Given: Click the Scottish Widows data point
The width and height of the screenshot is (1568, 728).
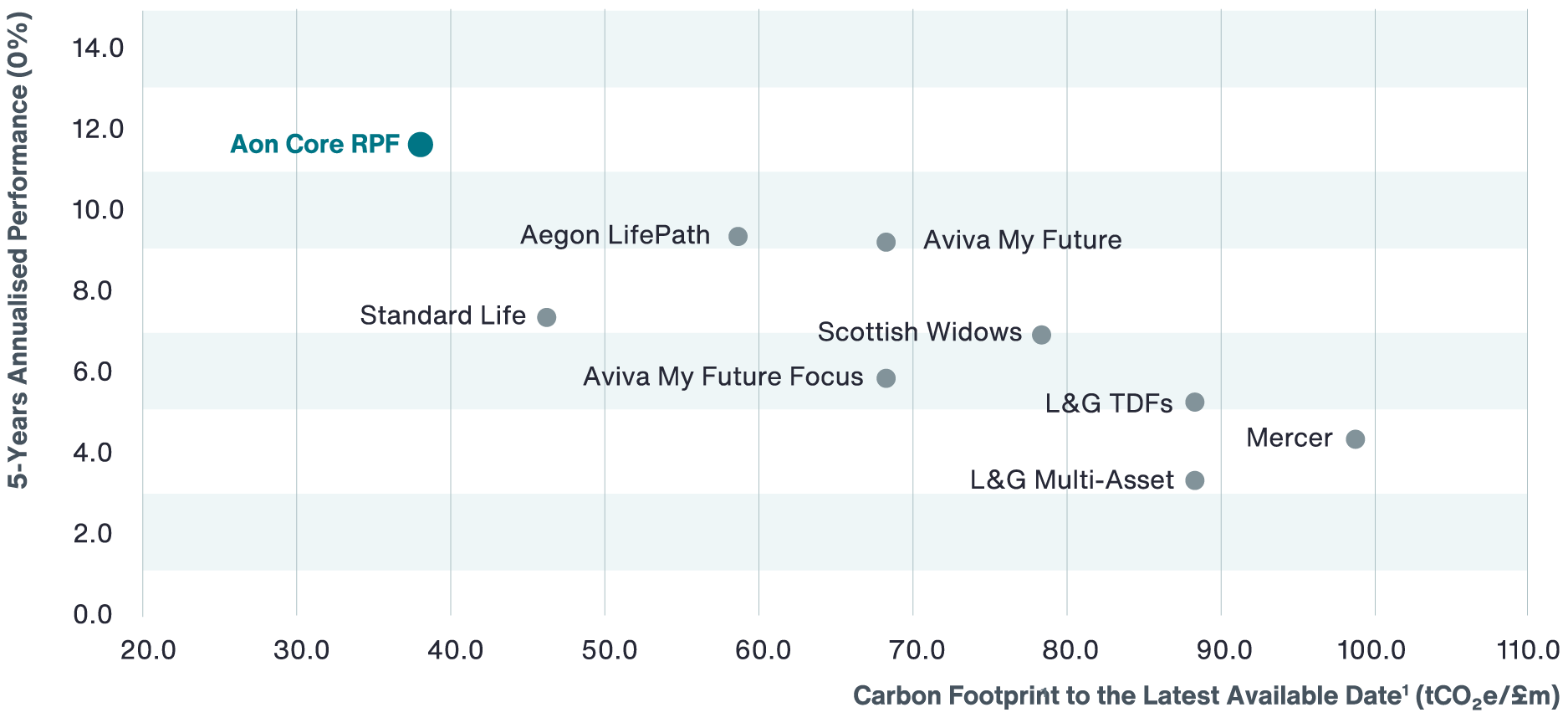Looking at the screenshot, I should 1041,335.
